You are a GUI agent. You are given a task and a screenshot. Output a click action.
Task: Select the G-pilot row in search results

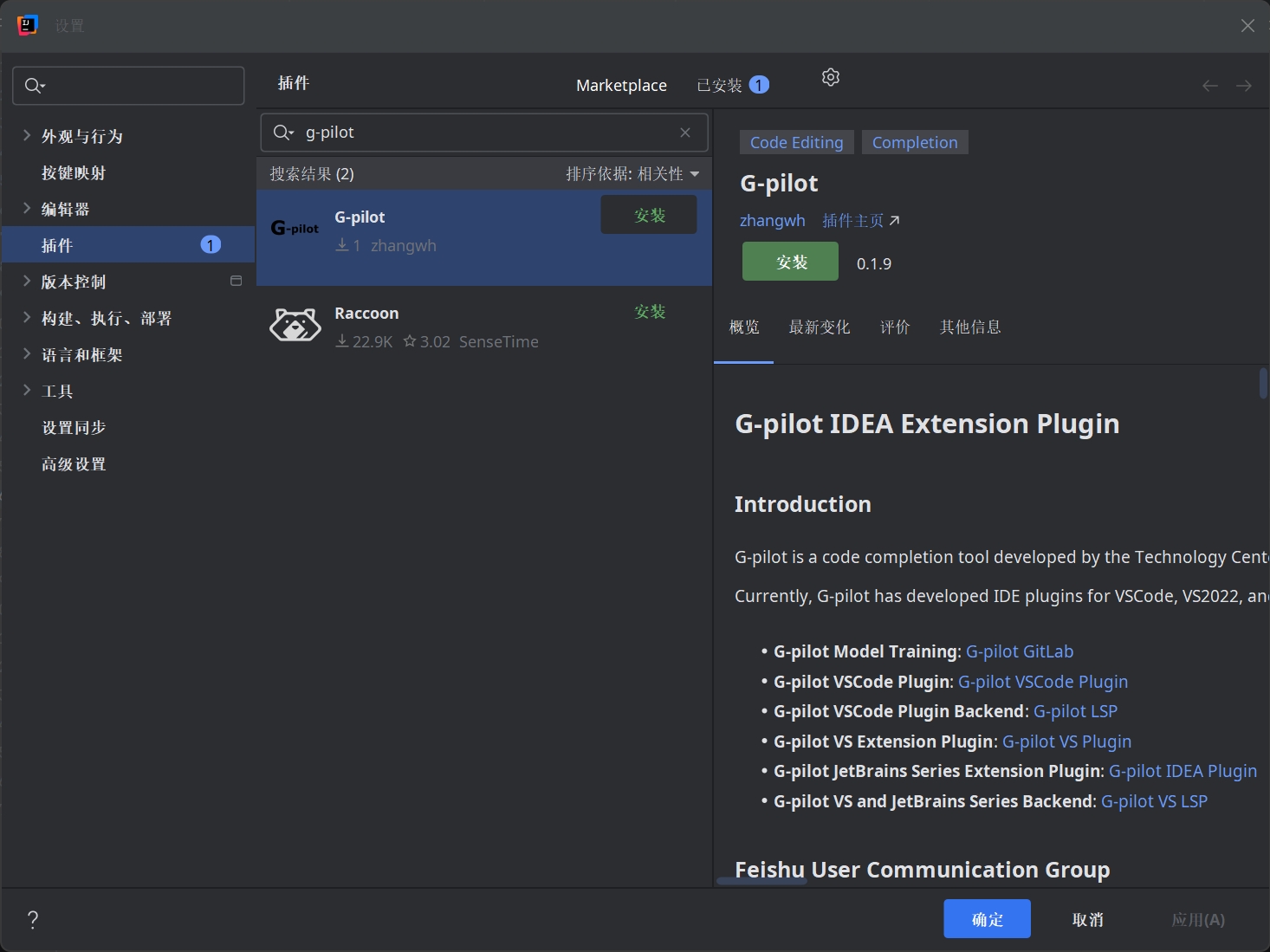(484, 237)
